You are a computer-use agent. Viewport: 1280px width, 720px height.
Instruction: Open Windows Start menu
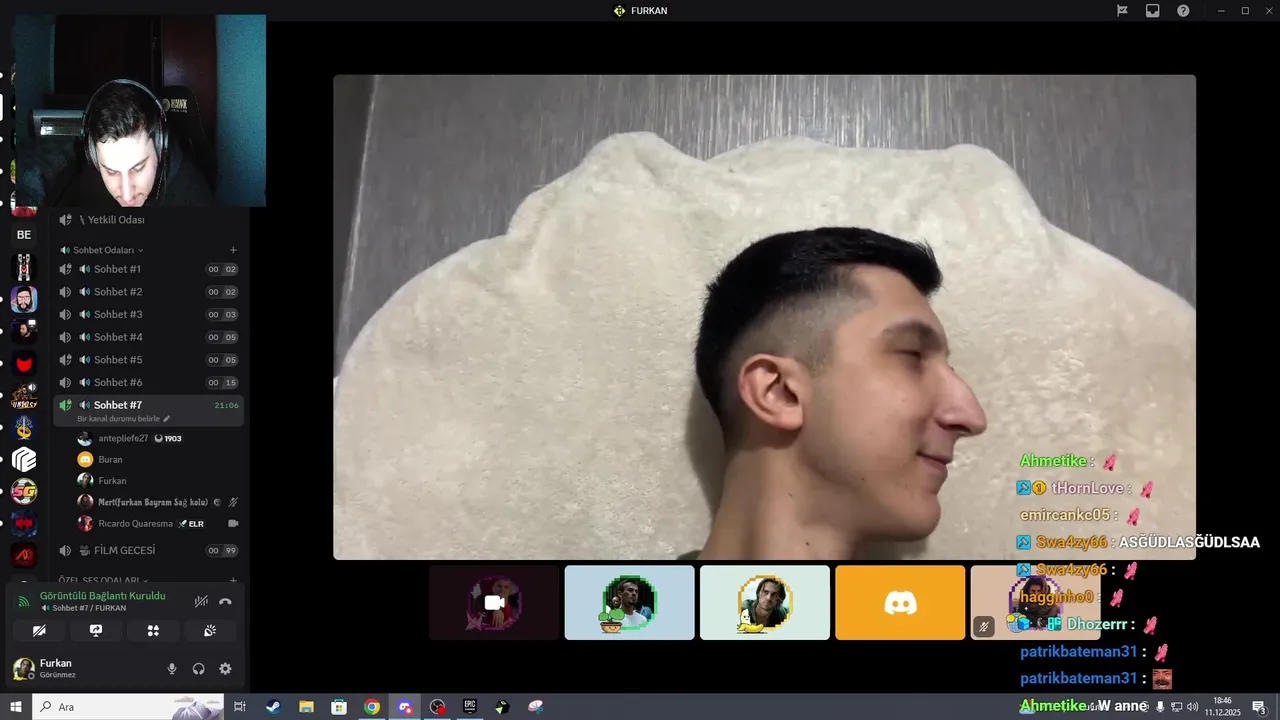click(15, 707)
